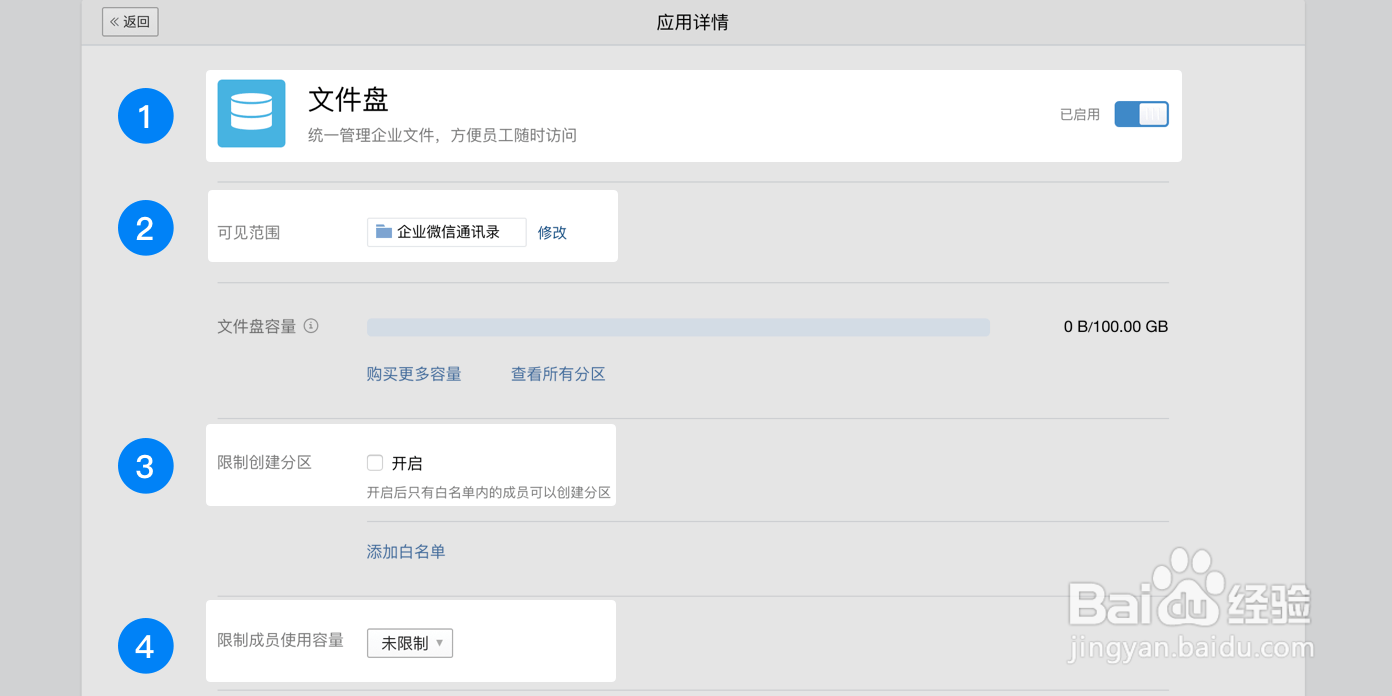Click numbered step marker 4
The width and height of the screenshot is (1392, 696).
click(x=145, y=646)
